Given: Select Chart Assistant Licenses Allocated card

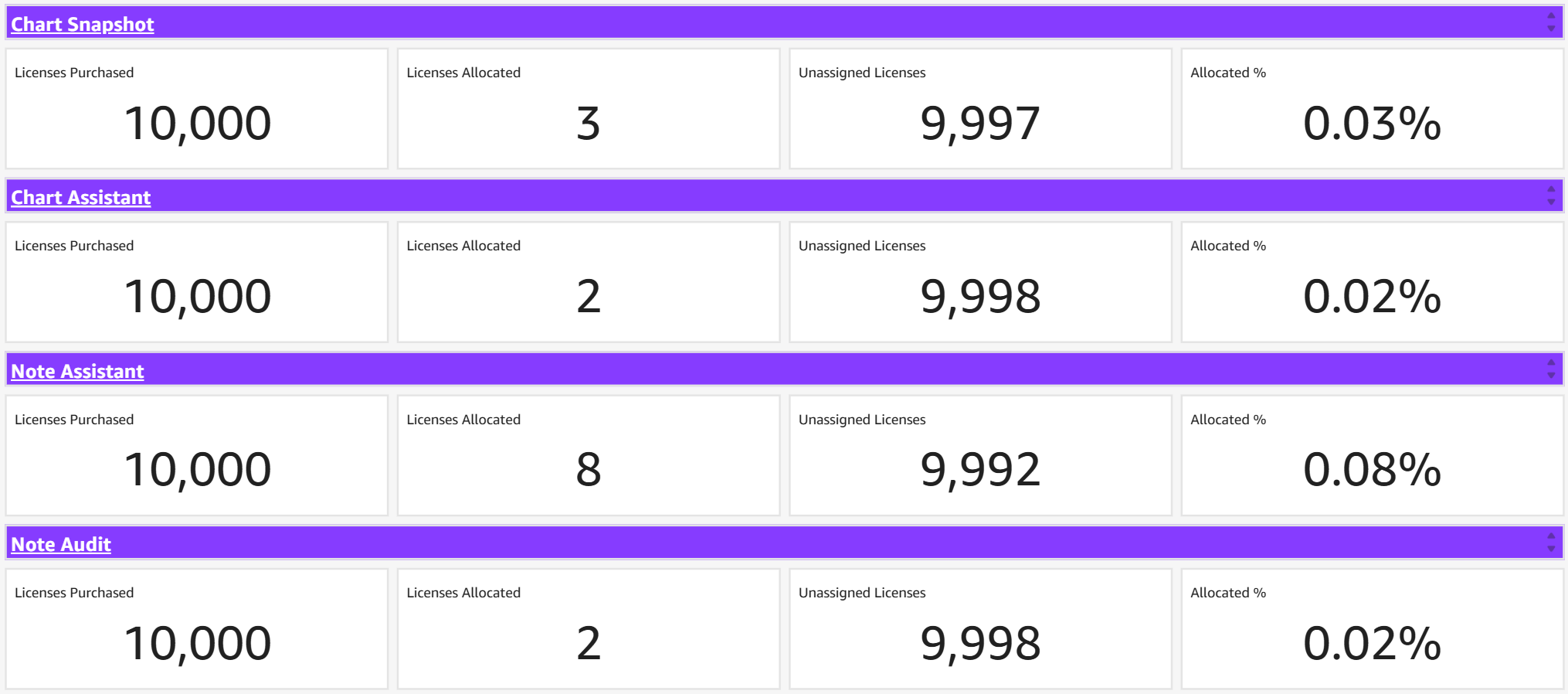Looking at the screenshot, I should pyautogui.click(x=589, y=282).
